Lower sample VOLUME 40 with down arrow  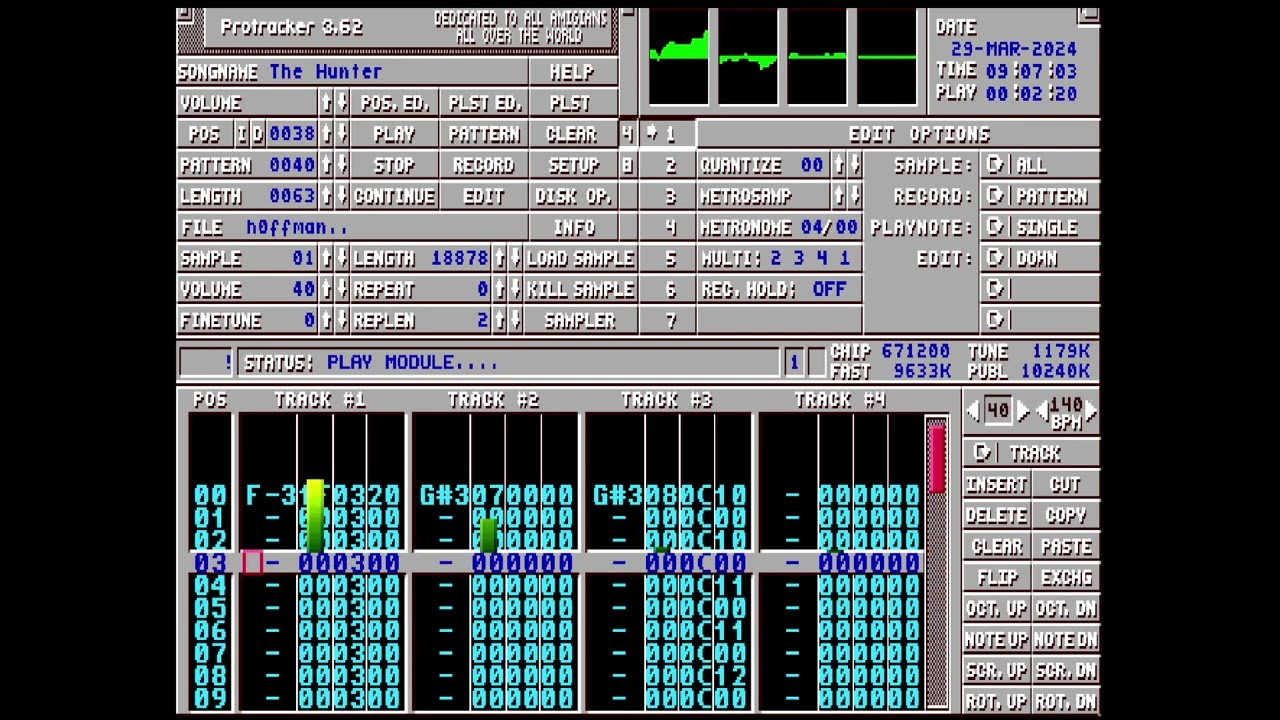tap(342, 289)
